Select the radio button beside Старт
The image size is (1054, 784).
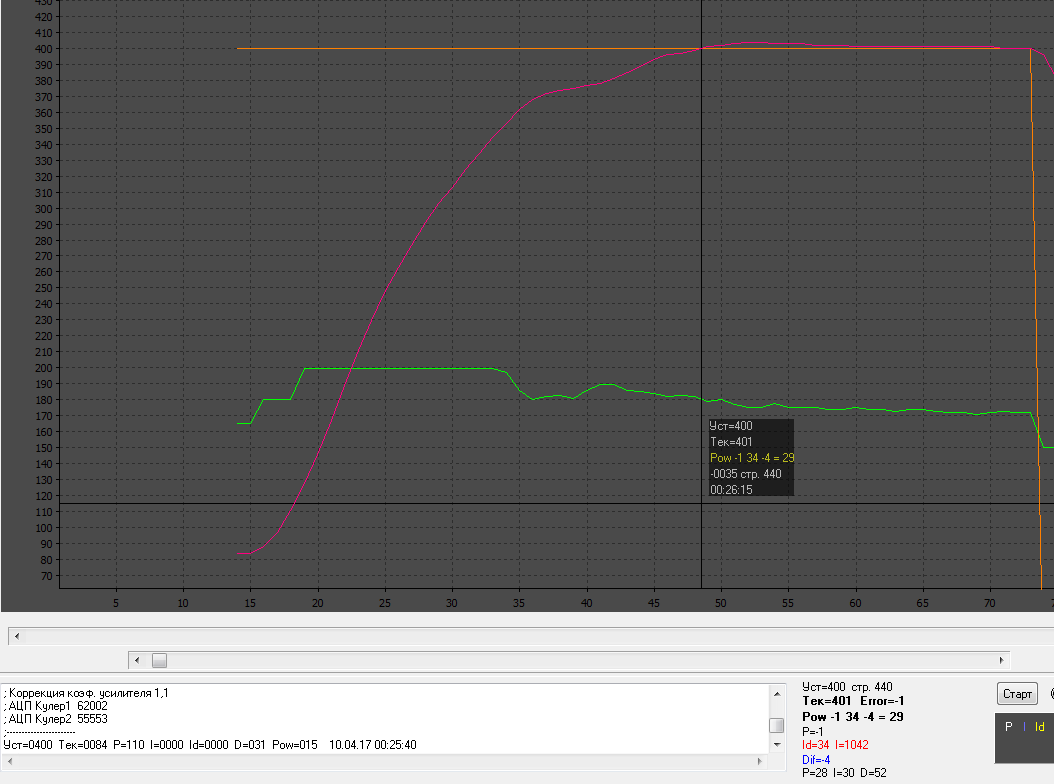[x=1052, y=693]
